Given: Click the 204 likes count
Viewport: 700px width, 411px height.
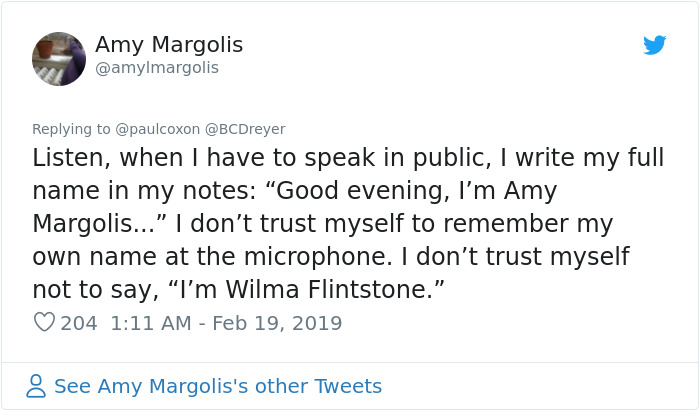Looking at the screenshot, I should point(79,323).
